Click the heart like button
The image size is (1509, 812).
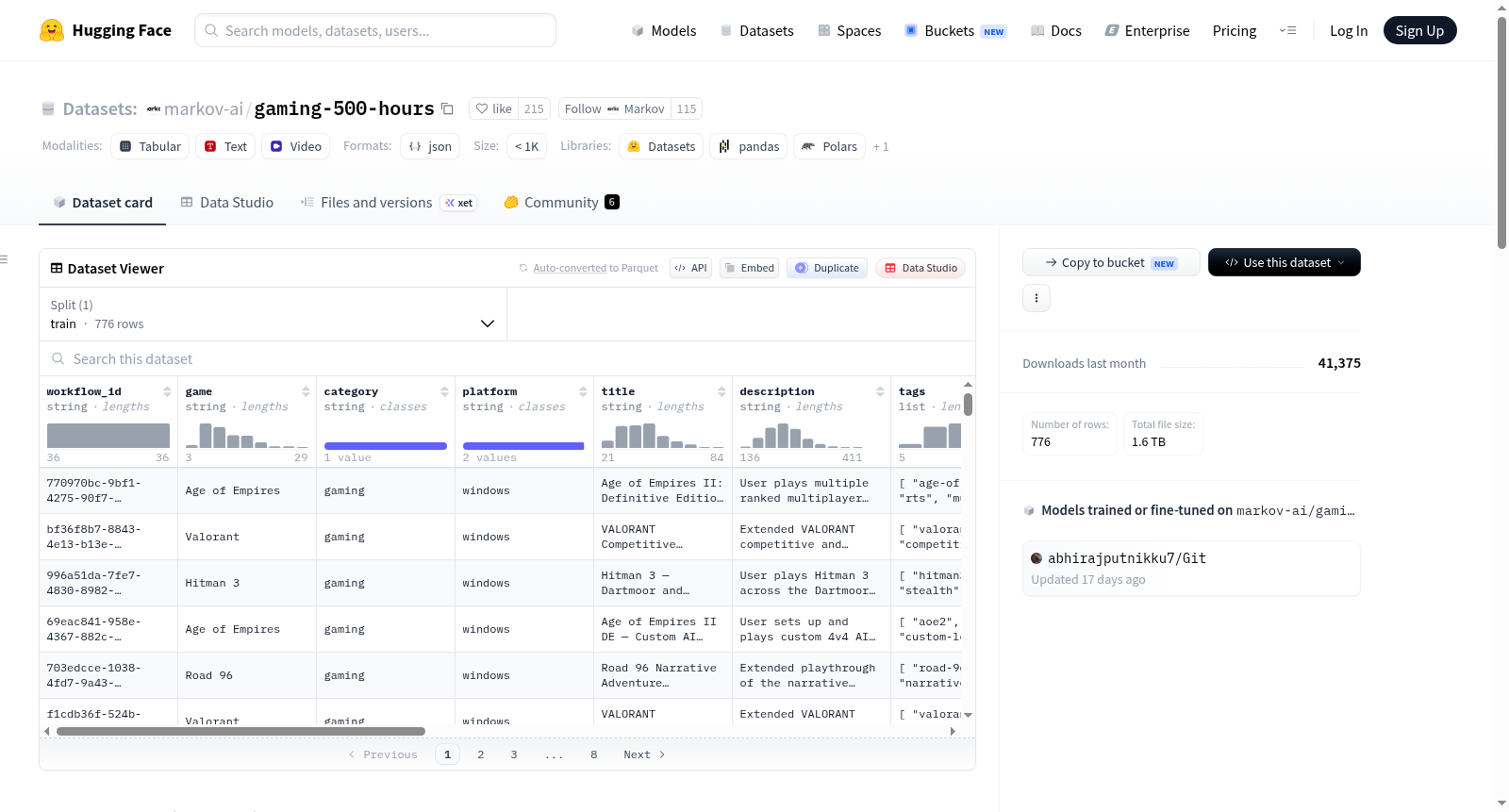[494, 108]
